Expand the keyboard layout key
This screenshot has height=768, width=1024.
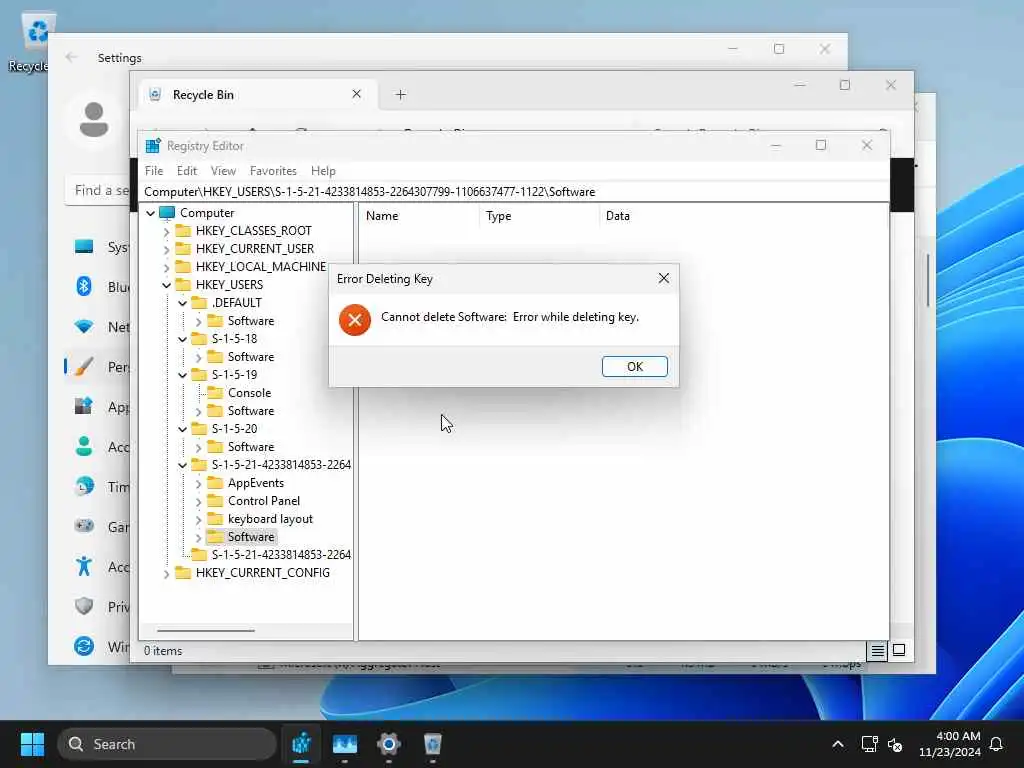click(x=199, y=519)
